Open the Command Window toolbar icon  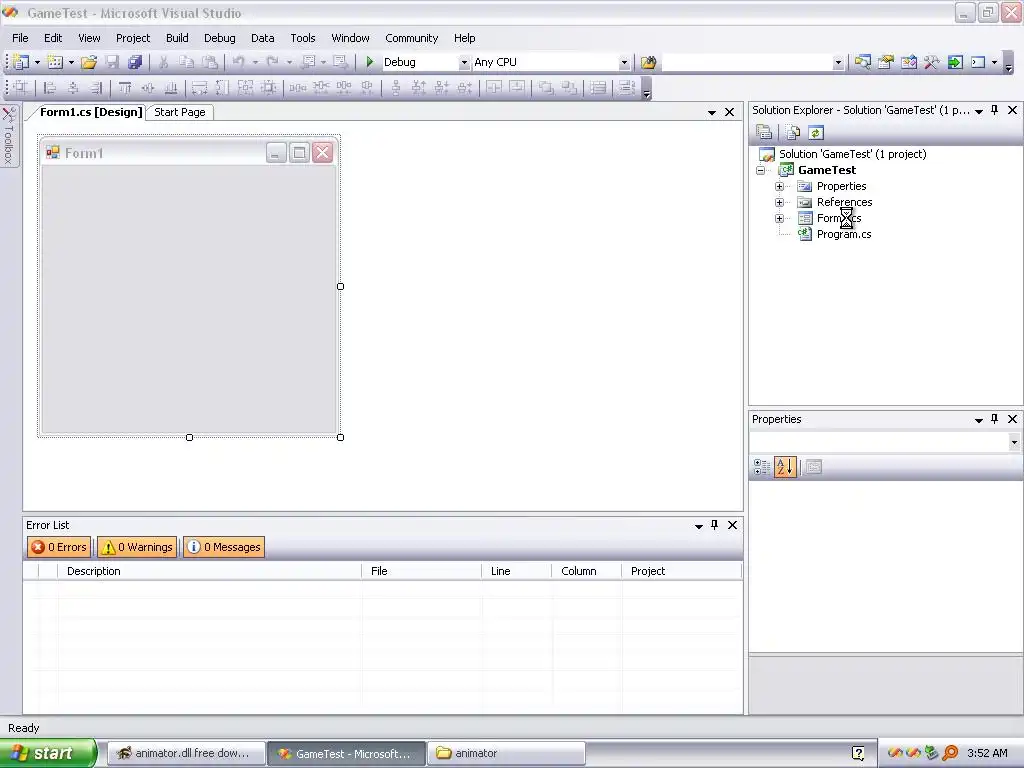point(978,62)
